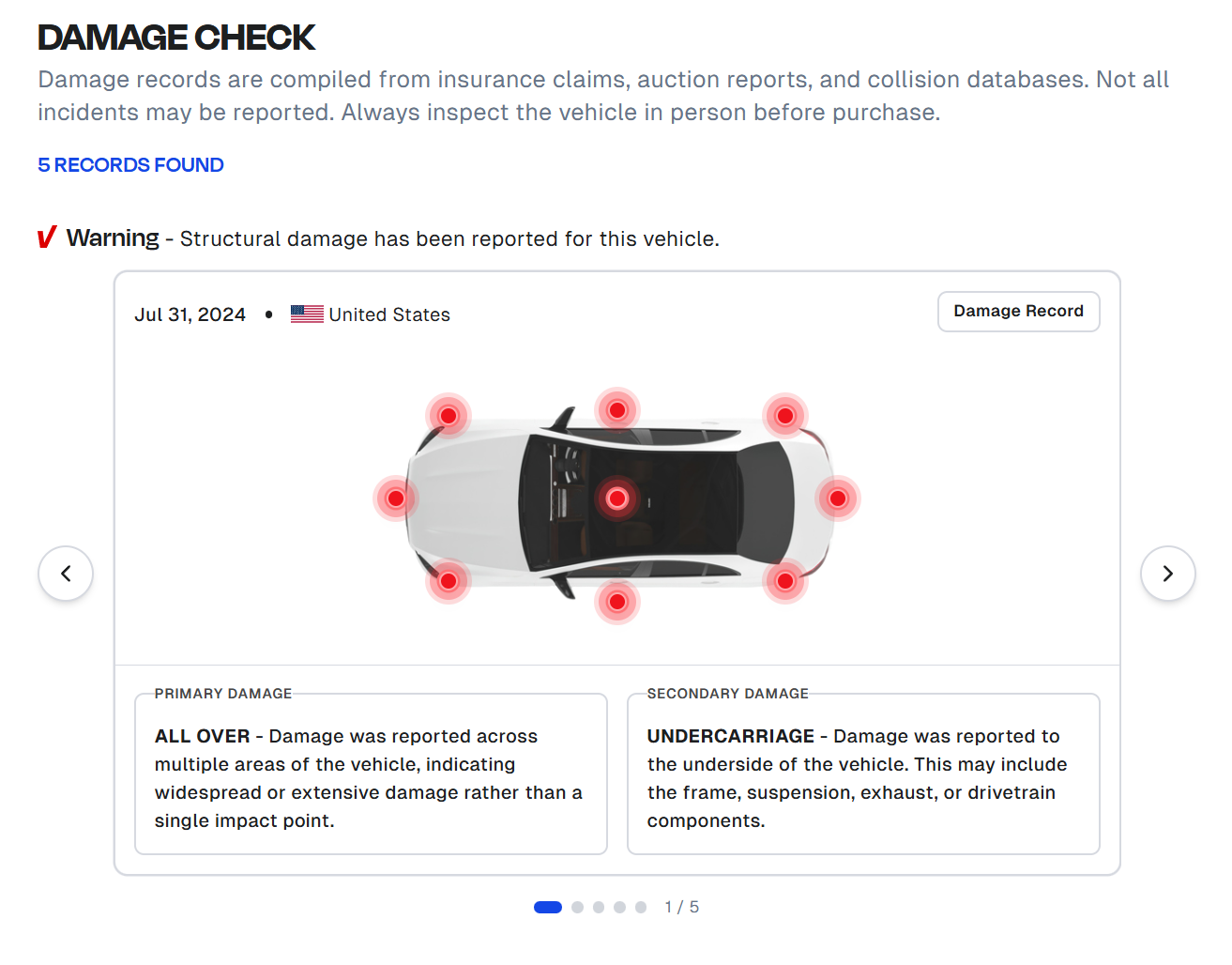The width and height of the screenshot is (1232, 965).
Task: Click the front bumper damage marker
Action: coord(396,498)
